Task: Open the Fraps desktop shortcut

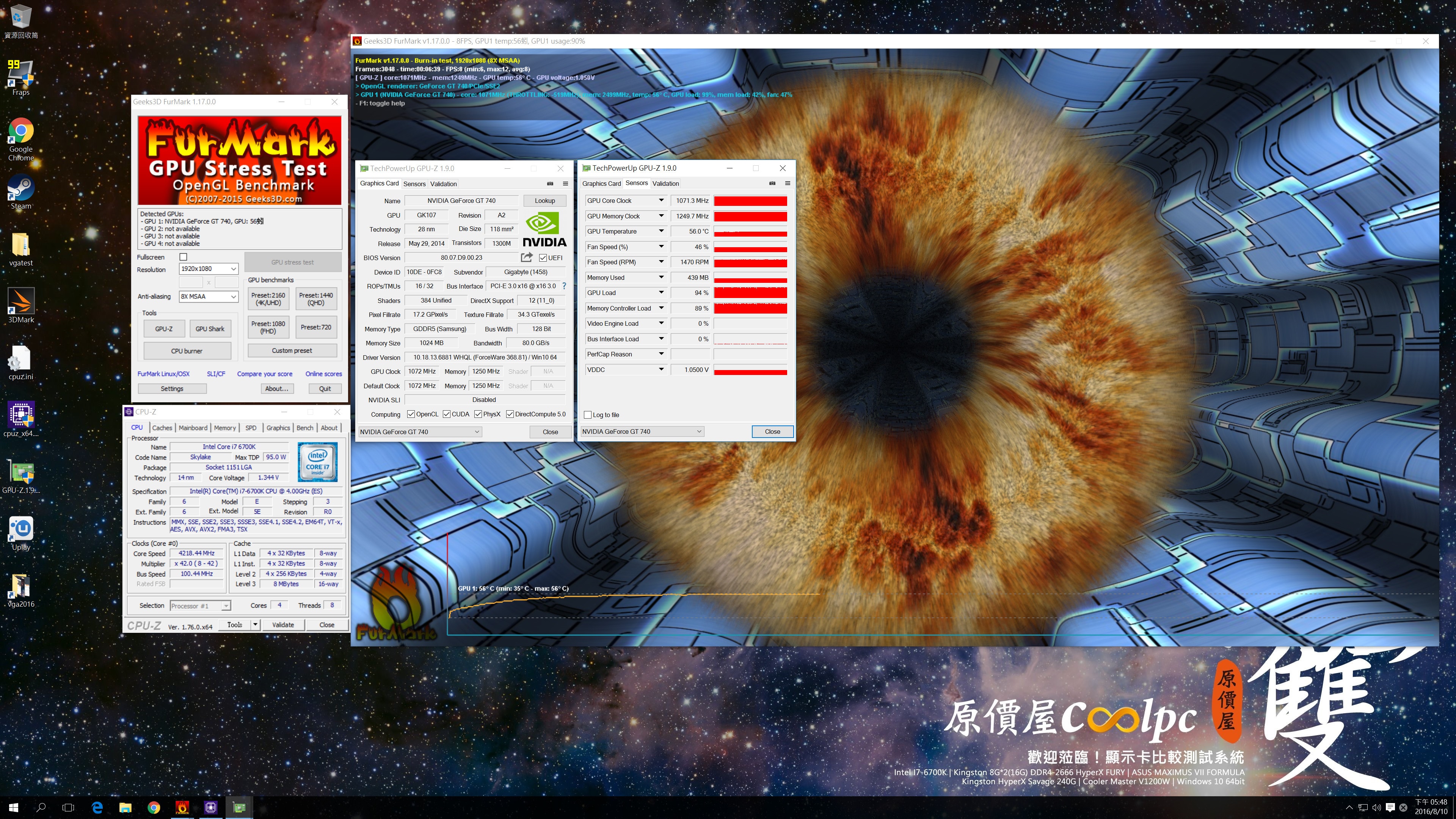Action: click(21, 77)
